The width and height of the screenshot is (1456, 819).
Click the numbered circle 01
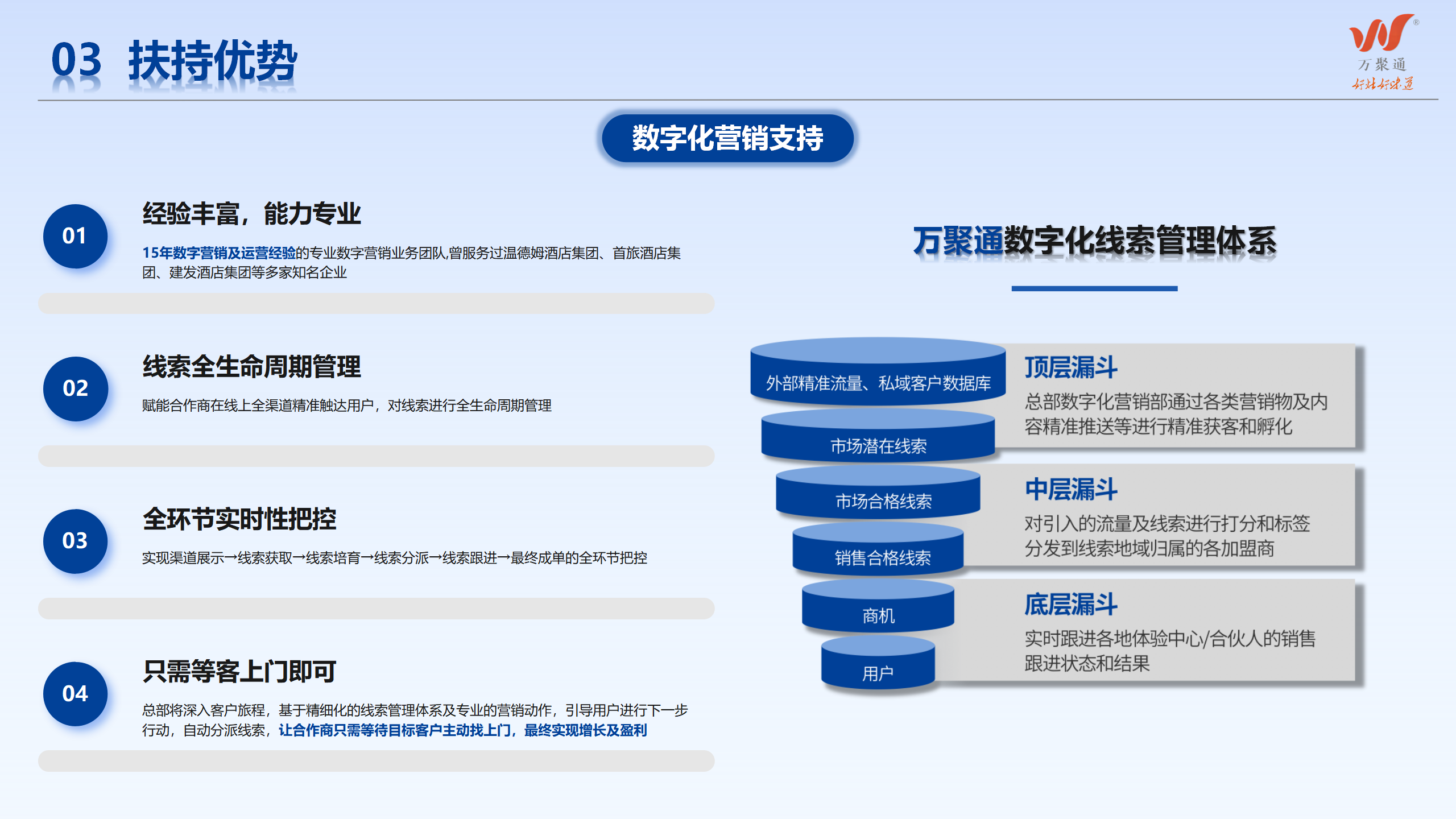(76, 236)
